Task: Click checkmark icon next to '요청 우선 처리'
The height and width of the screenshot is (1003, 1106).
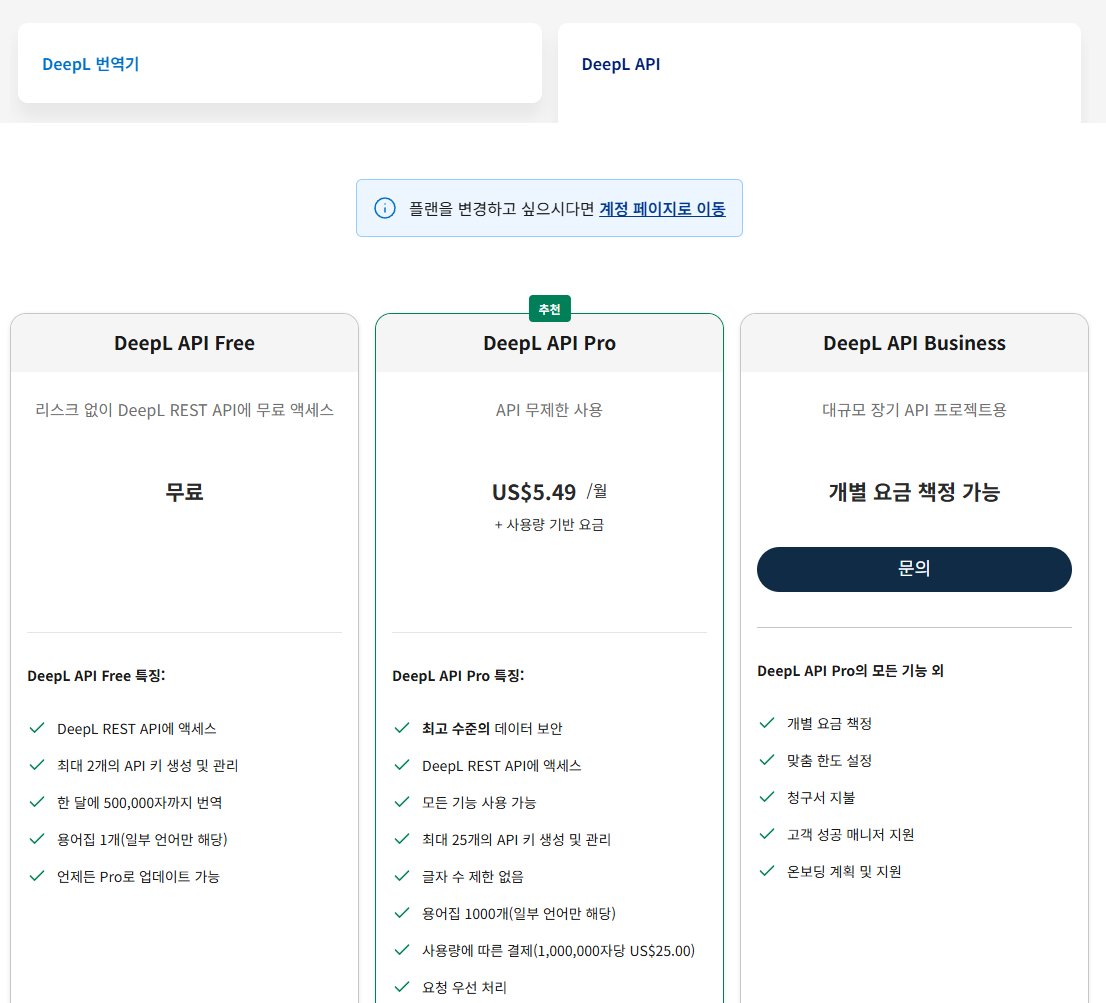Action: (x=402, y=987)
